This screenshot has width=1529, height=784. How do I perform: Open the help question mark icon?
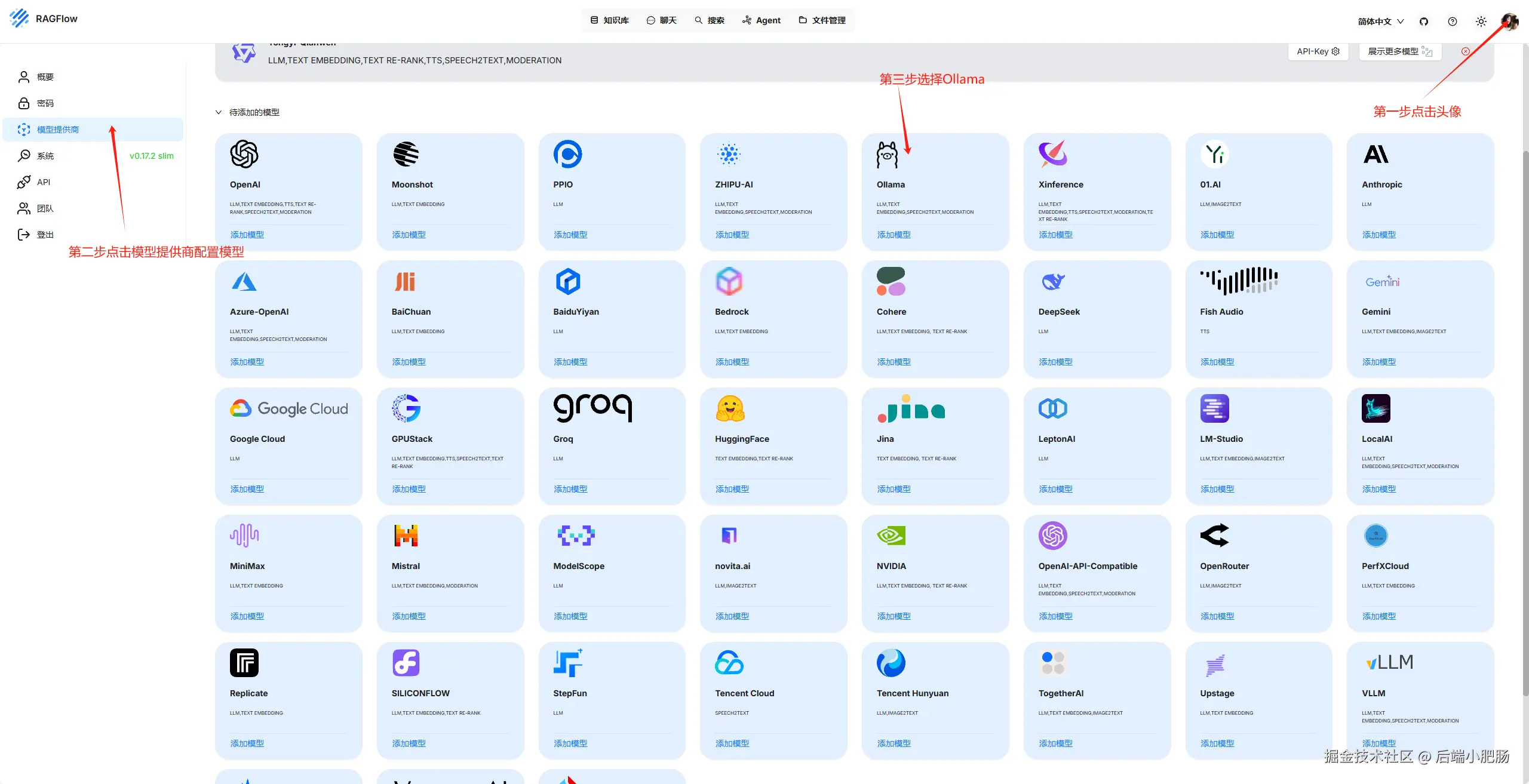point(1453,21)
